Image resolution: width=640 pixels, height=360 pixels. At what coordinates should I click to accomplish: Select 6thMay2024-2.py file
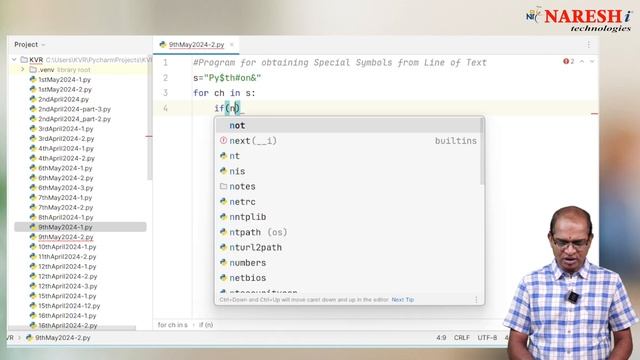pos(66,178)
